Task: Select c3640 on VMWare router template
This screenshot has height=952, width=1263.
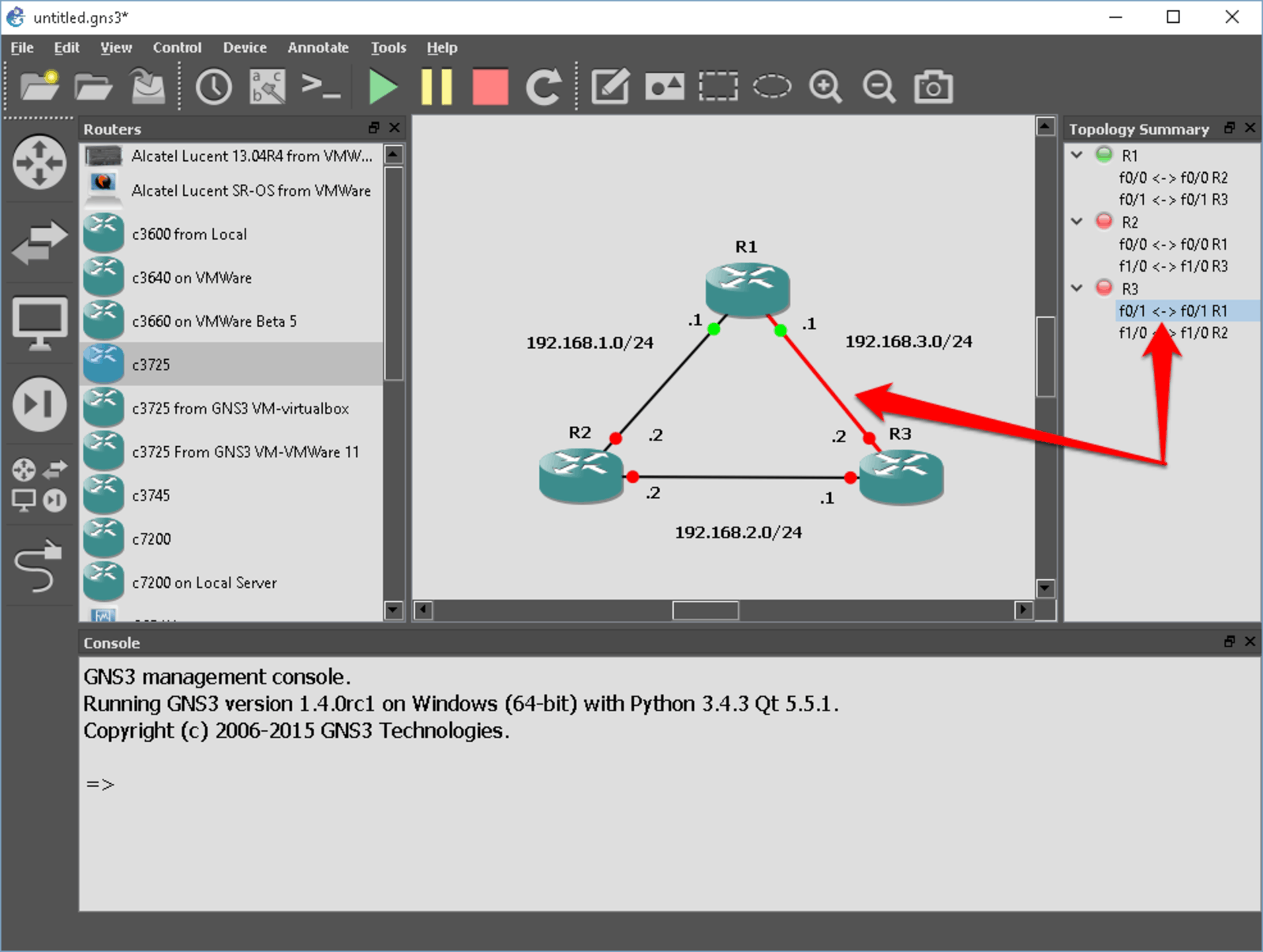Action: coord(232,277)
